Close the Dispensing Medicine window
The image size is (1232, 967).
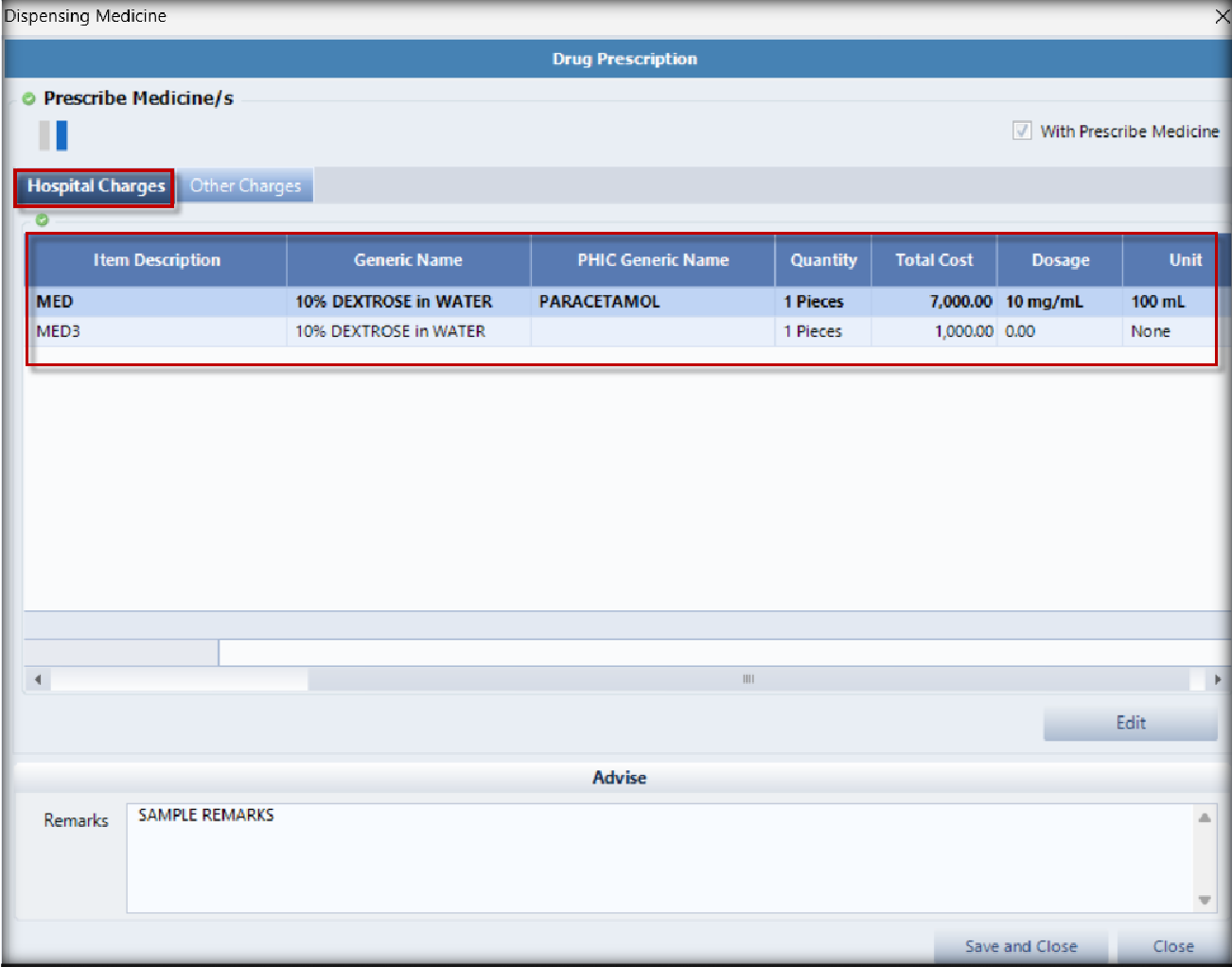click(1222, 16)
